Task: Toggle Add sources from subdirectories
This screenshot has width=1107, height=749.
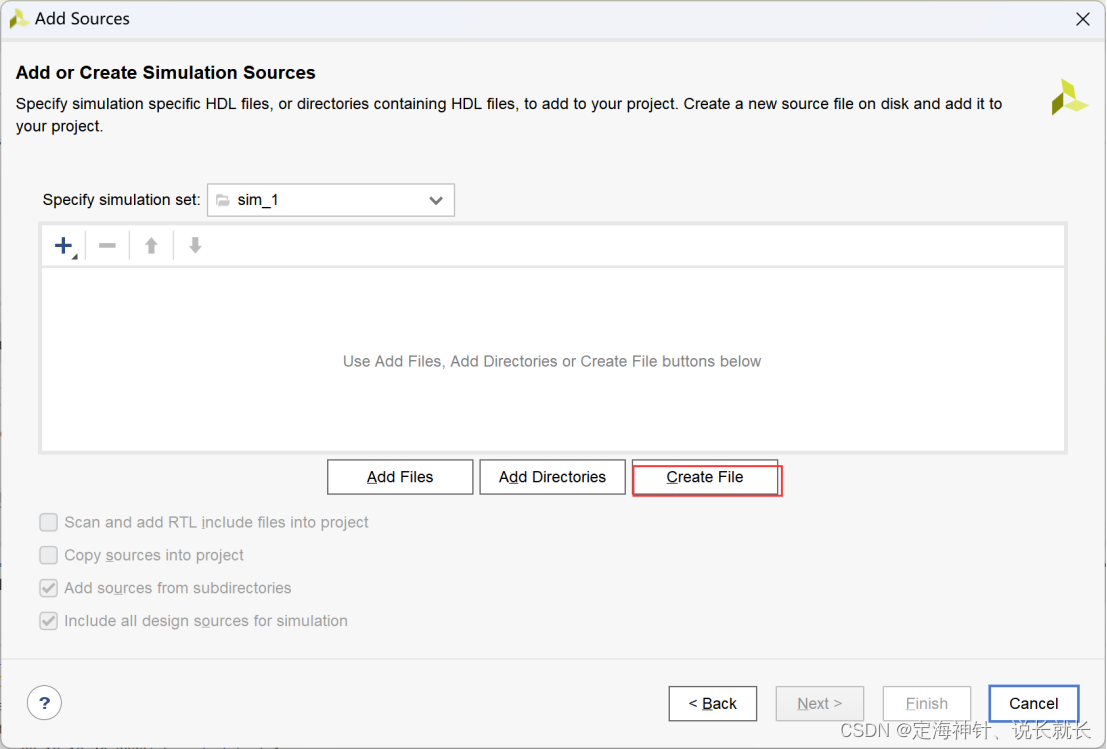Action: 49,588
